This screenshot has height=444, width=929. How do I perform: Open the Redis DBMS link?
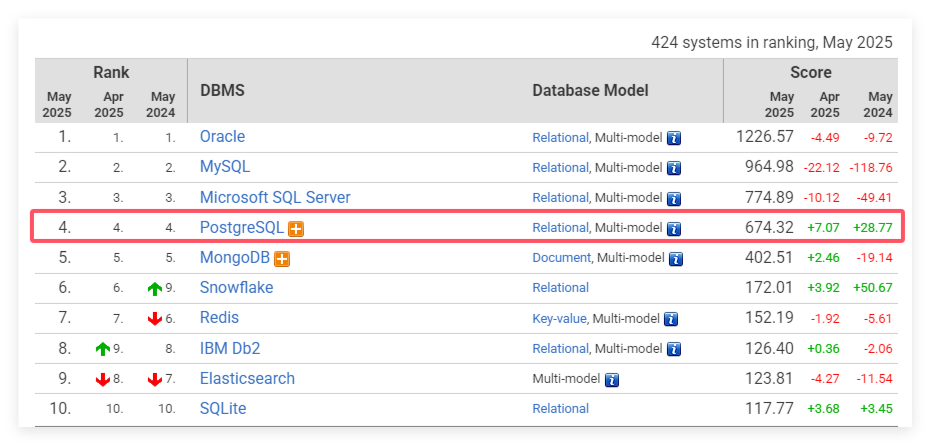point(219,318)
